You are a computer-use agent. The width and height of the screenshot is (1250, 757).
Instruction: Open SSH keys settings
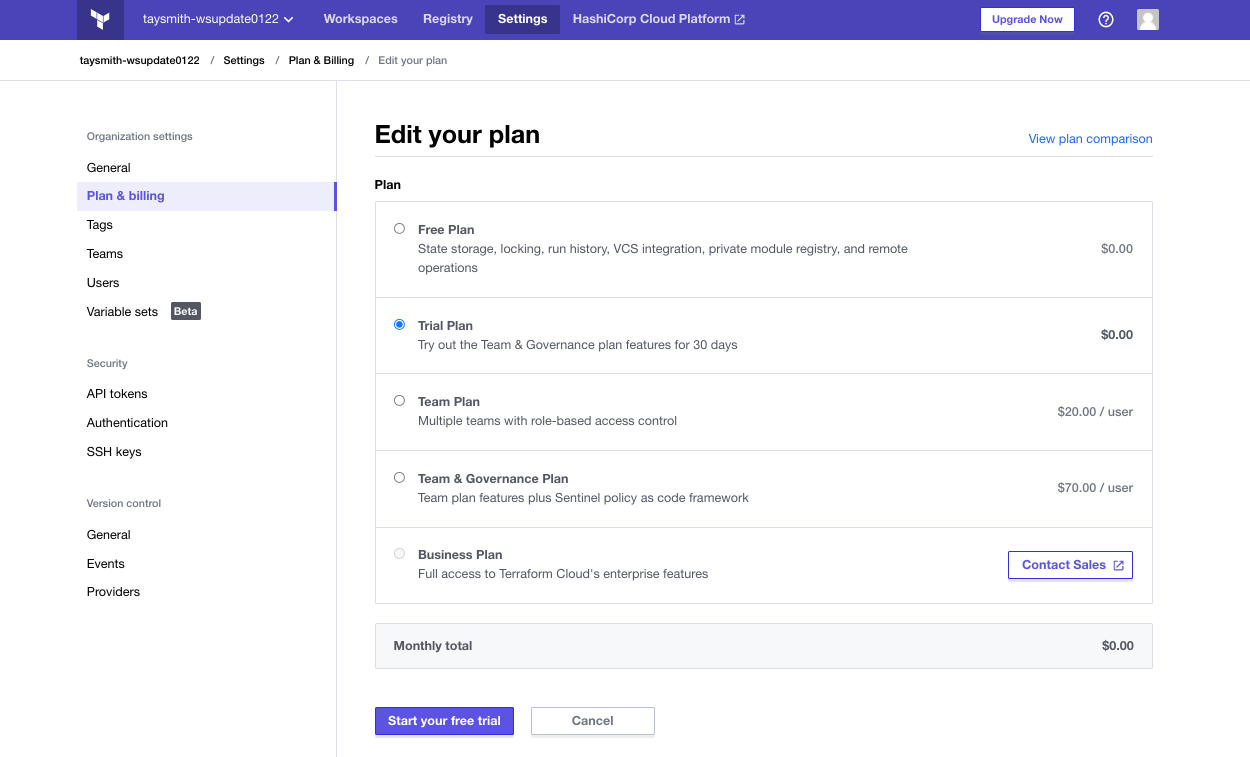(x=114, y=452)
